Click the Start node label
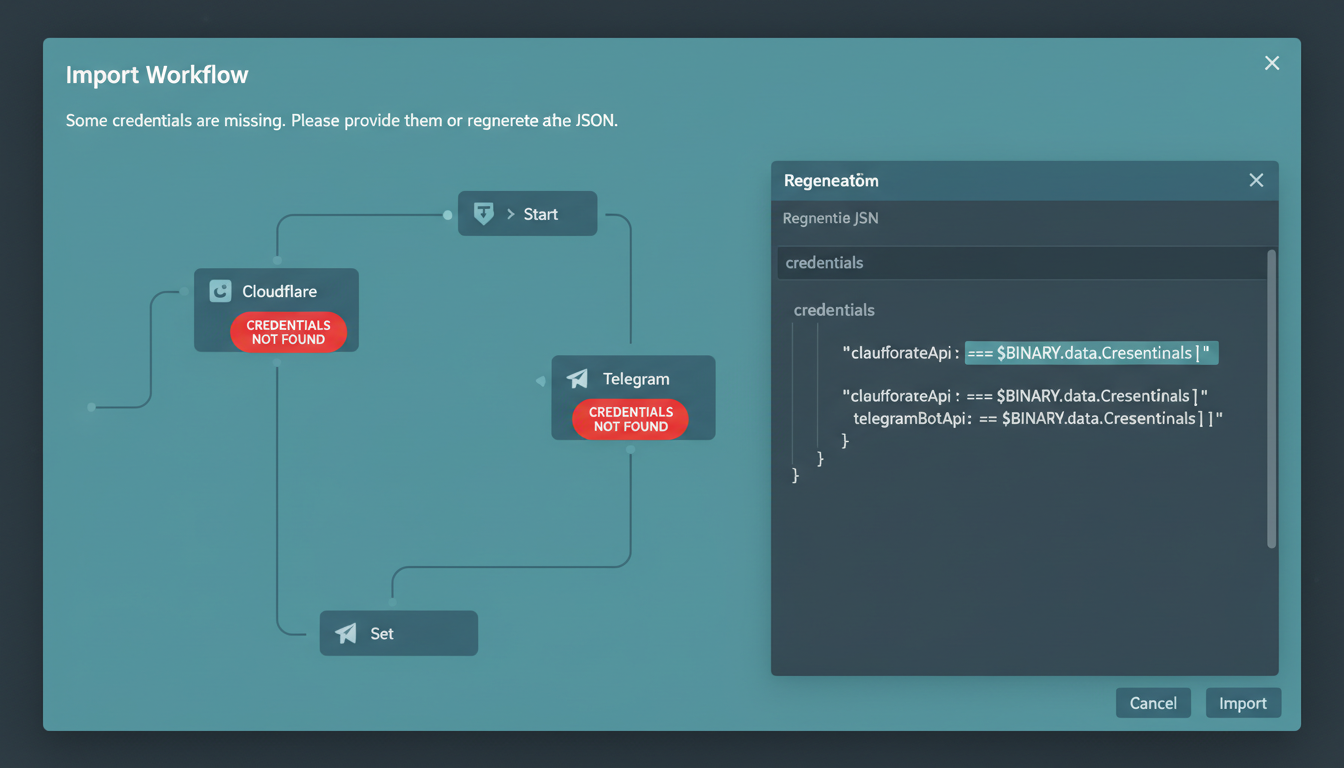The width and height of the screenshot is (1344, 768). click(x=541, y=214)
